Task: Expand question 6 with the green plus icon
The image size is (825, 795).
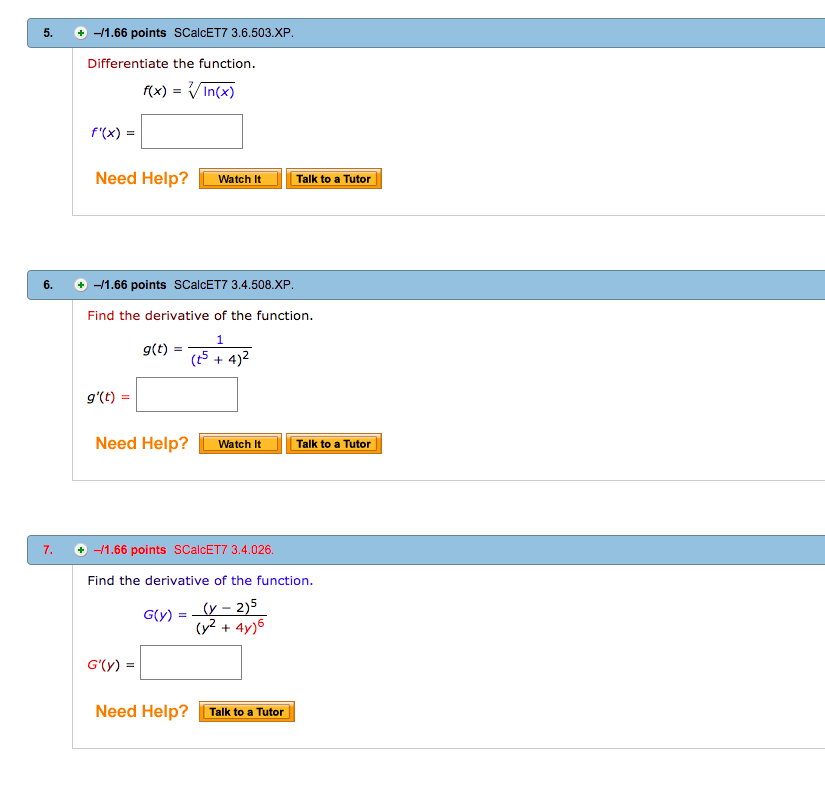Action: point(81,285)
